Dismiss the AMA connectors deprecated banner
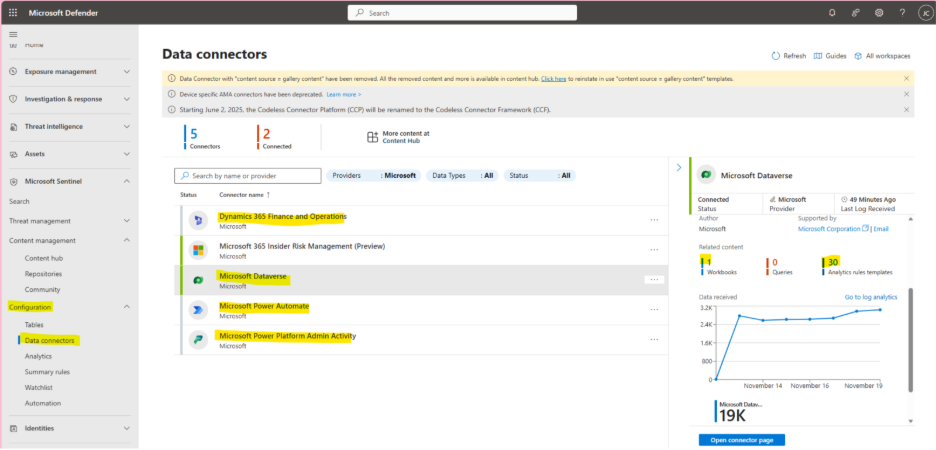936x450 pixels. click(x=906, y=94)
